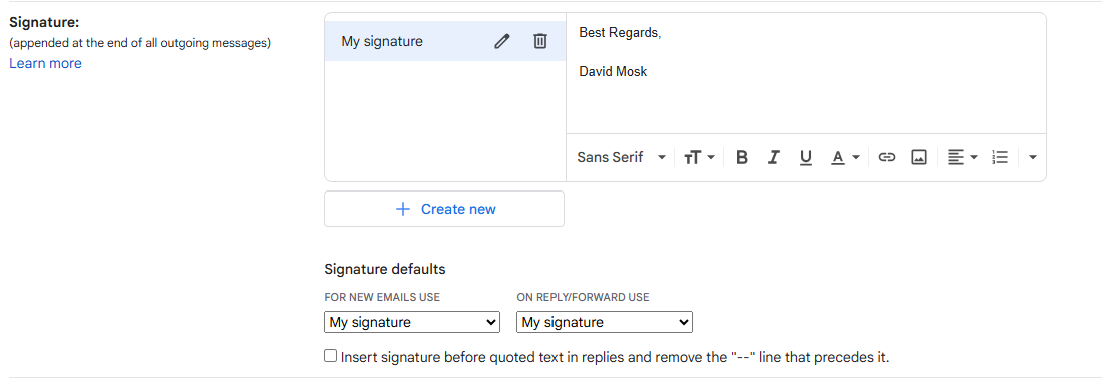The width and height of the screenshot is (1102, 378).
Task: Open 'On reply/forward use' signature dropdown
Action: pos(604,322)
